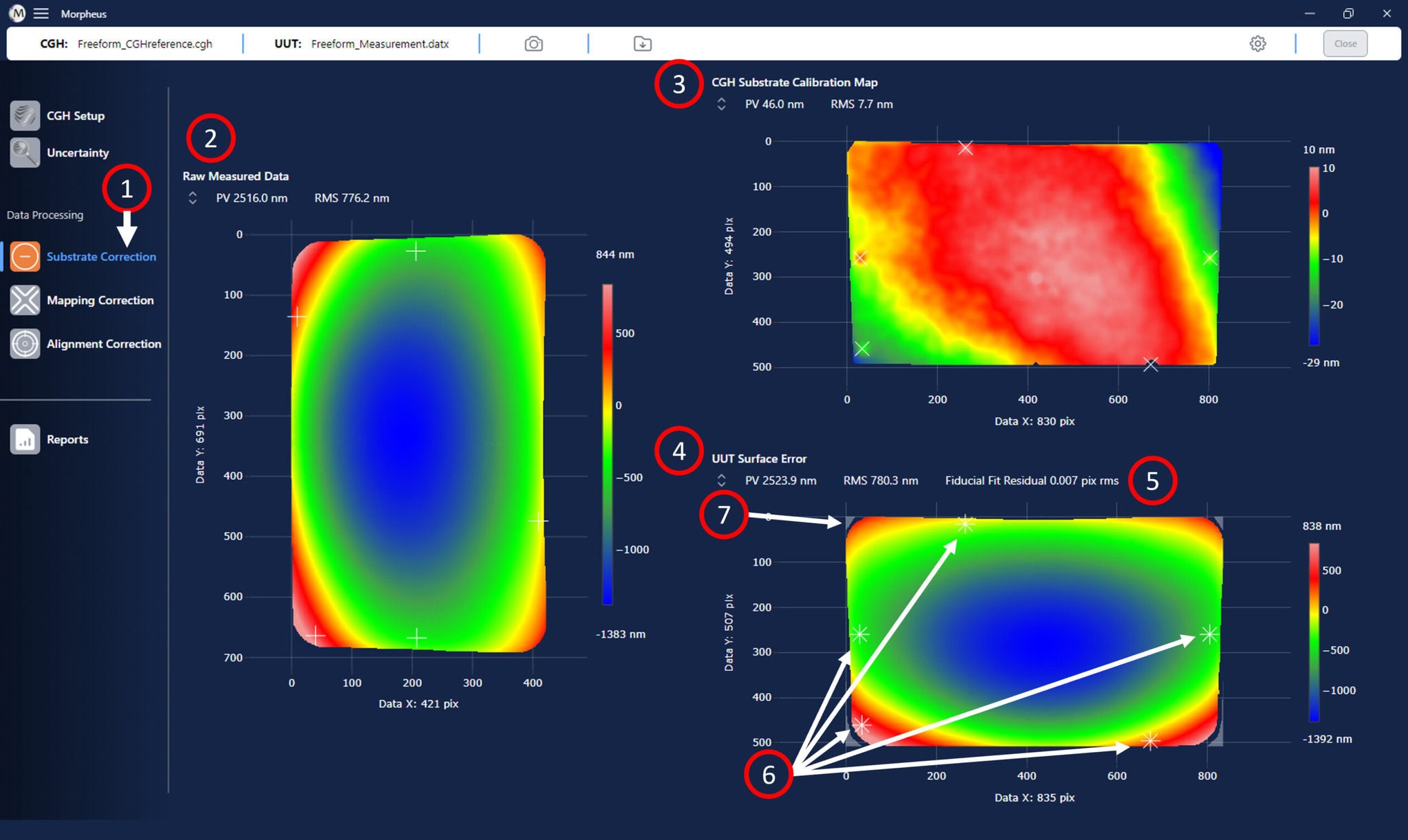Click the save-to-folder download icon
Image resolution: width=1408 pixels, height=840 pixels.
point(642,44)
